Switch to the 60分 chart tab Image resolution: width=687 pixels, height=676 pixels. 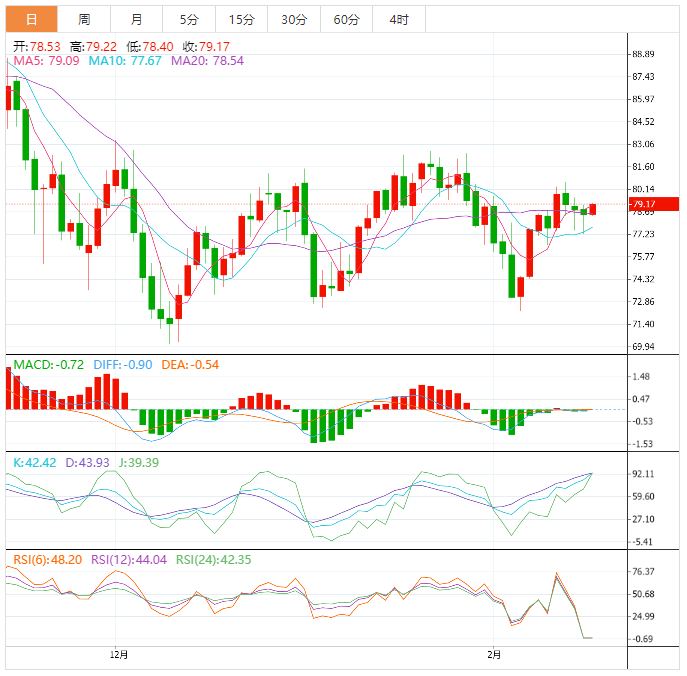point(346,19)
